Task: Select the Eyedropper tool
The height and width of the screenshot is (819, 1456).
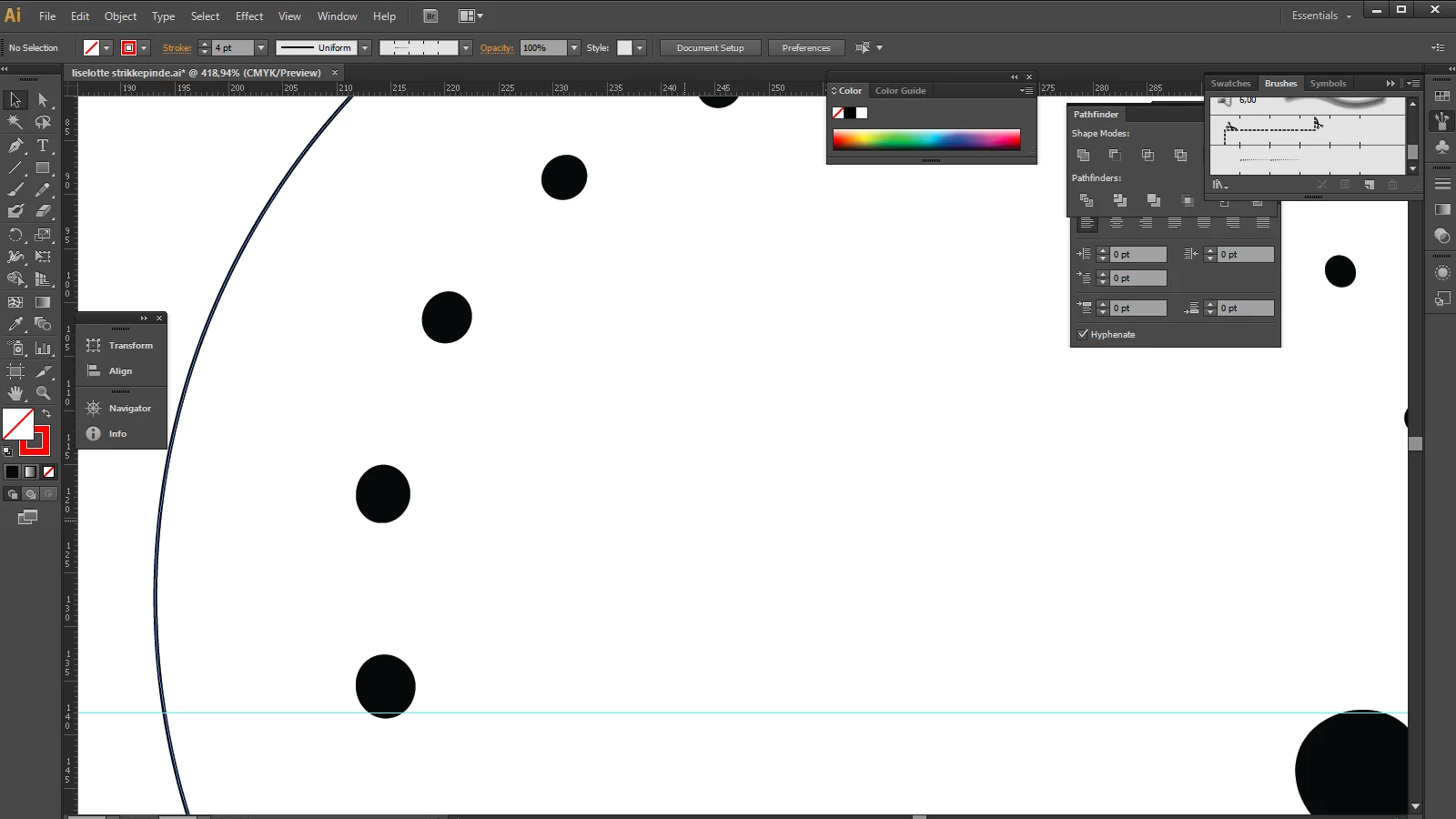Action: (x=15, y=324)
